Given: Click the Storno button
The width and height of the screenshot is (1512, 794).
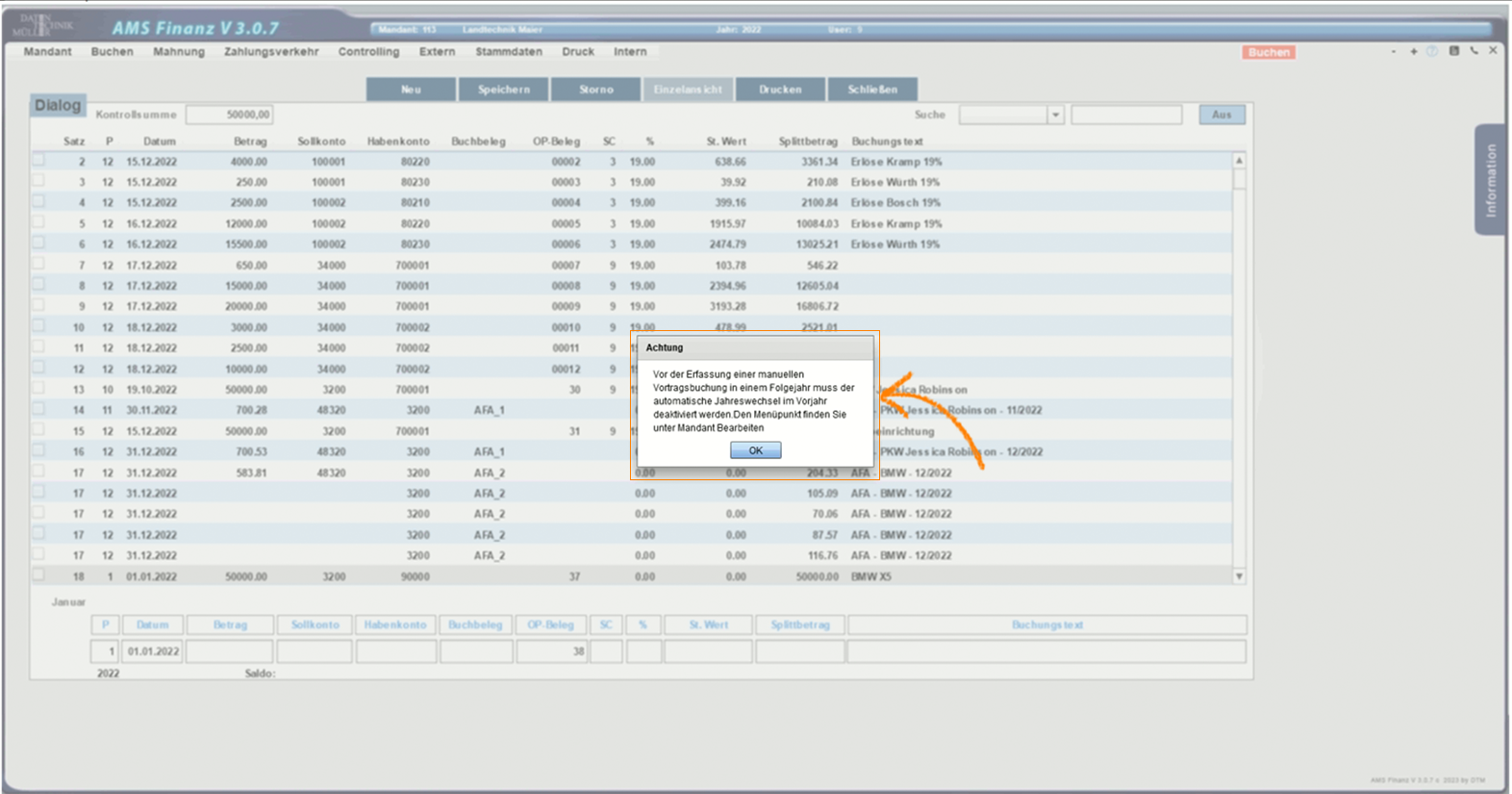Looking at the screenshot, I should pos(595,90).
